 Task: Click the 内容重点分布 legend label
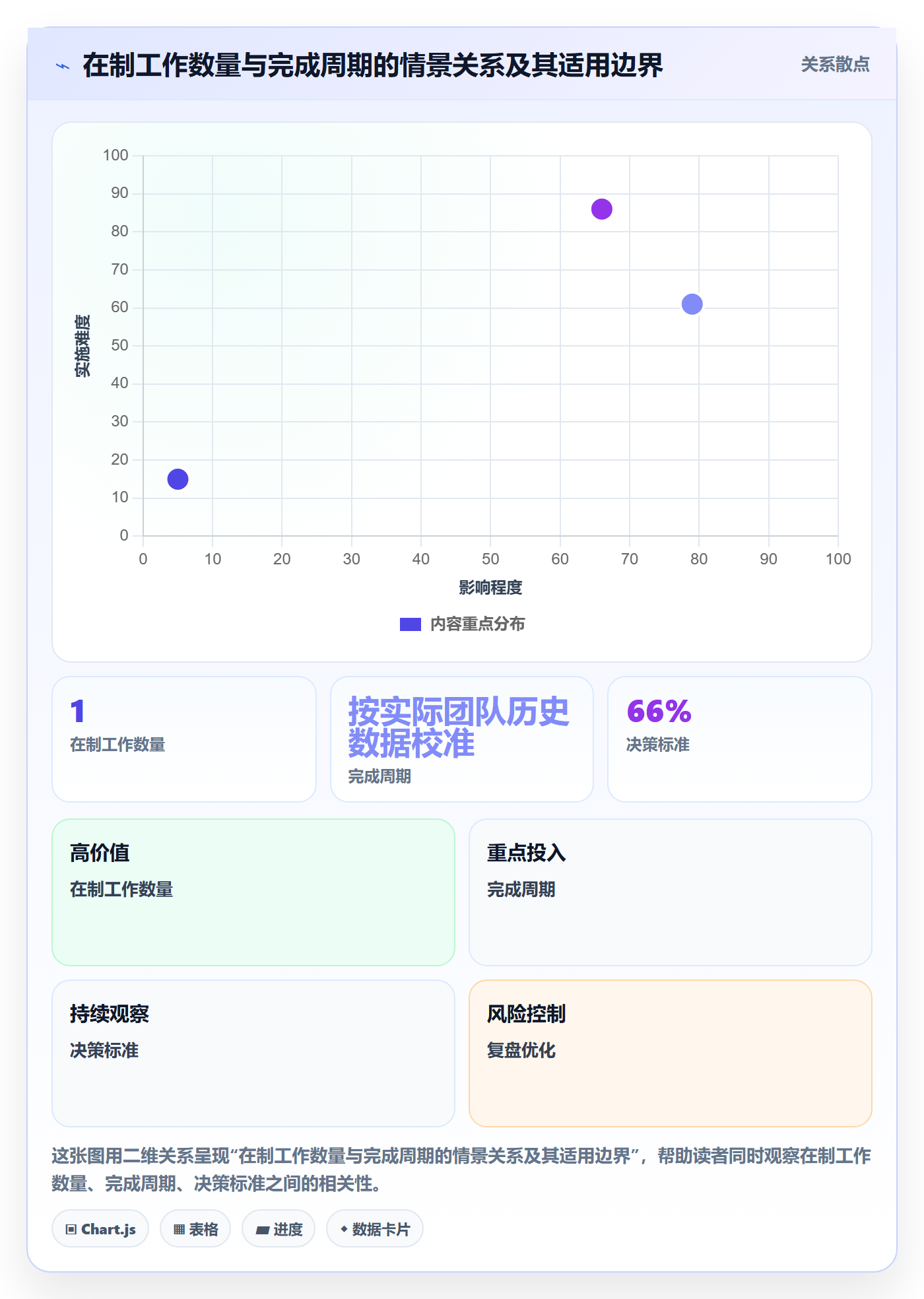pyautogui.click(x=477, y=624)
